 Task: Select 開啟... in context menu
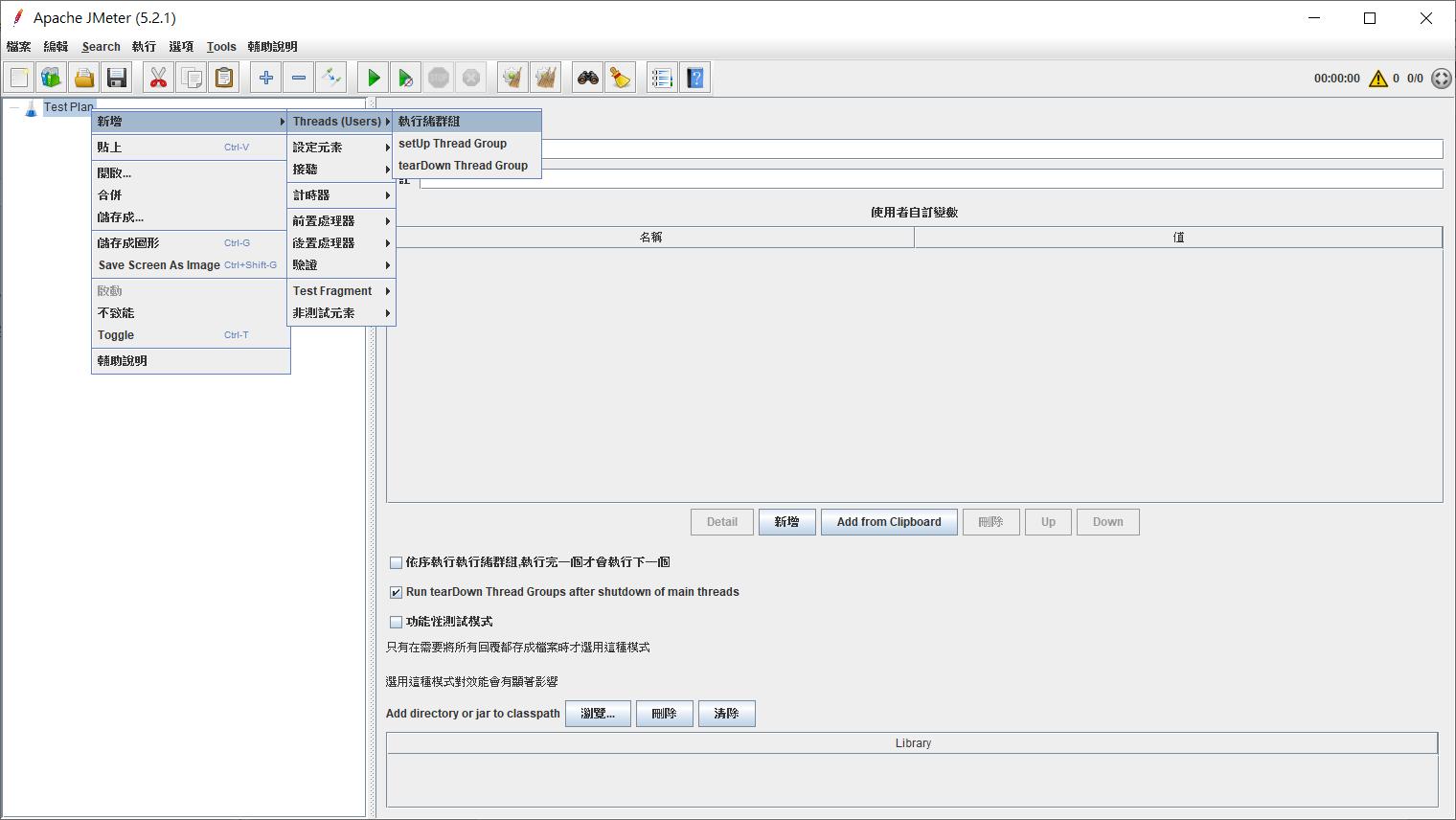(x=191, y=173)
